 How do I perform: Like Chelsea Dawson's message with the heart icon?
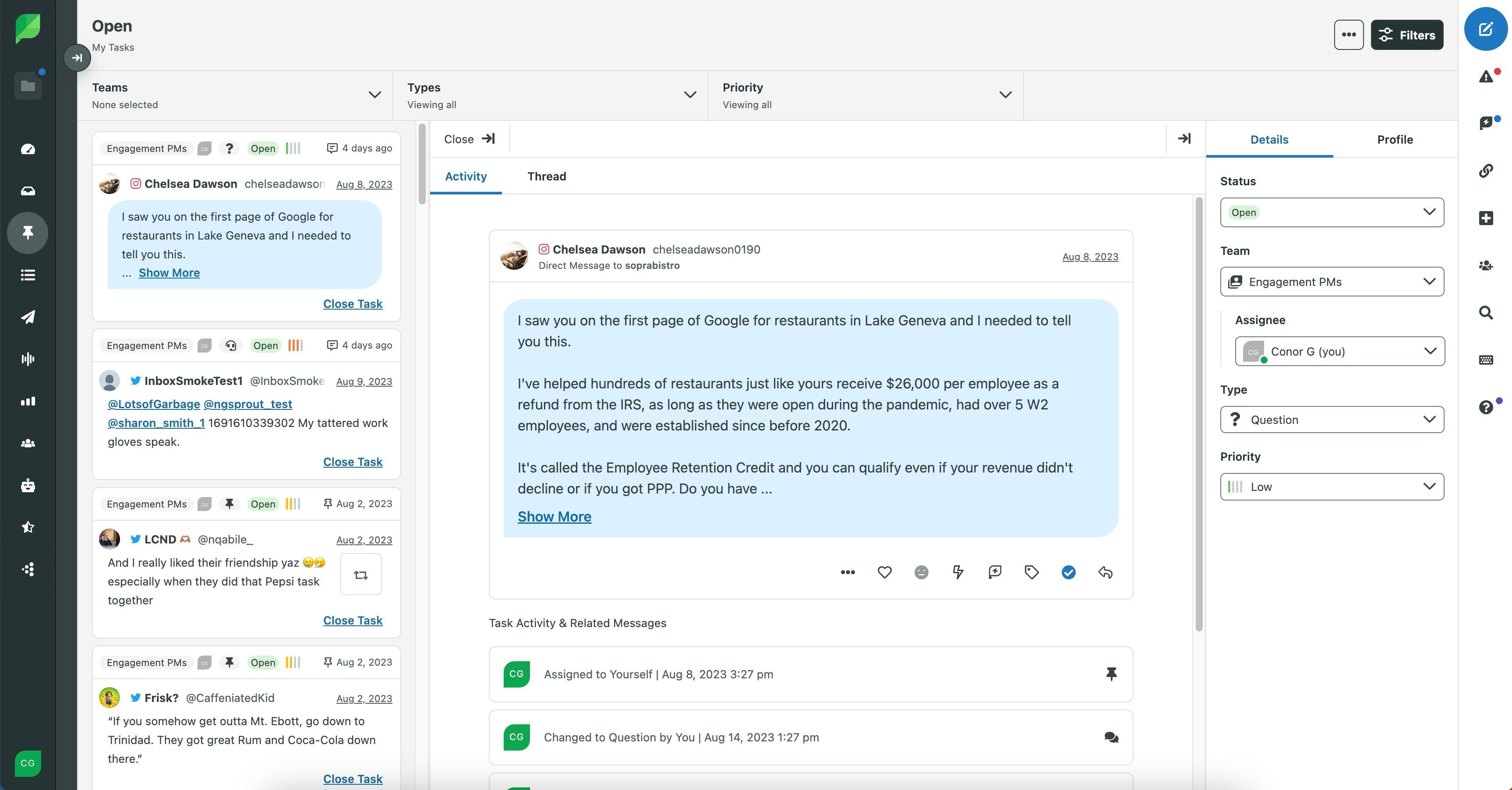coord(884,572)
